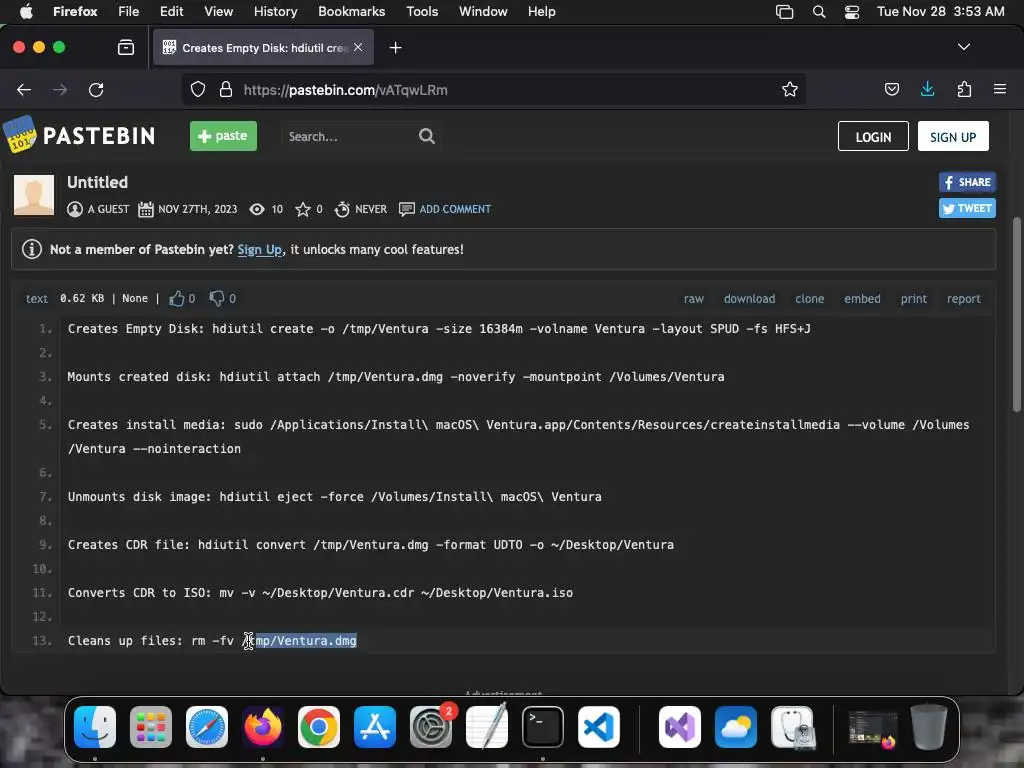
Task: Click line 9 hdiutil convert command text
Action: 436,545
